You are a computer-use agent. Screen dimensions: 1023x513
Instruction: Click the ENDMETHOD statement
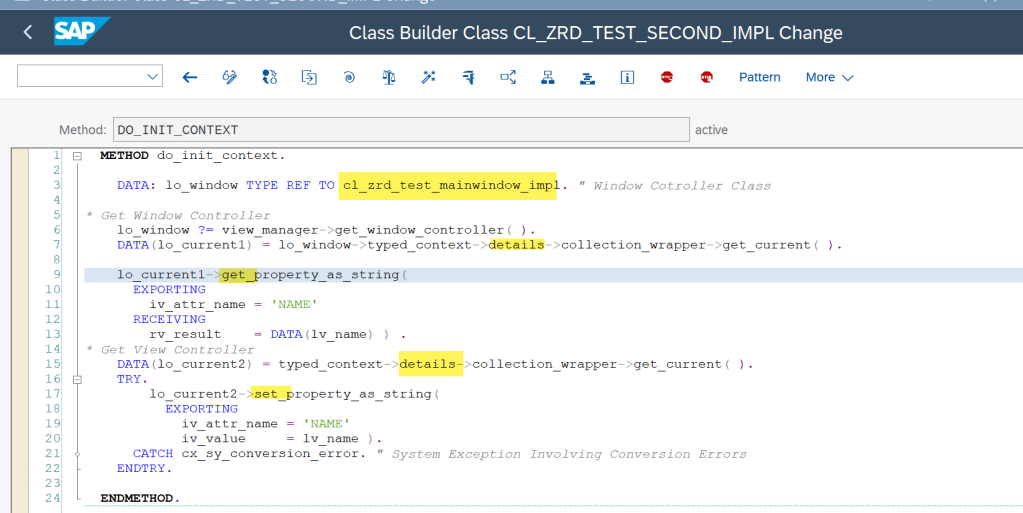pos(140,498)
